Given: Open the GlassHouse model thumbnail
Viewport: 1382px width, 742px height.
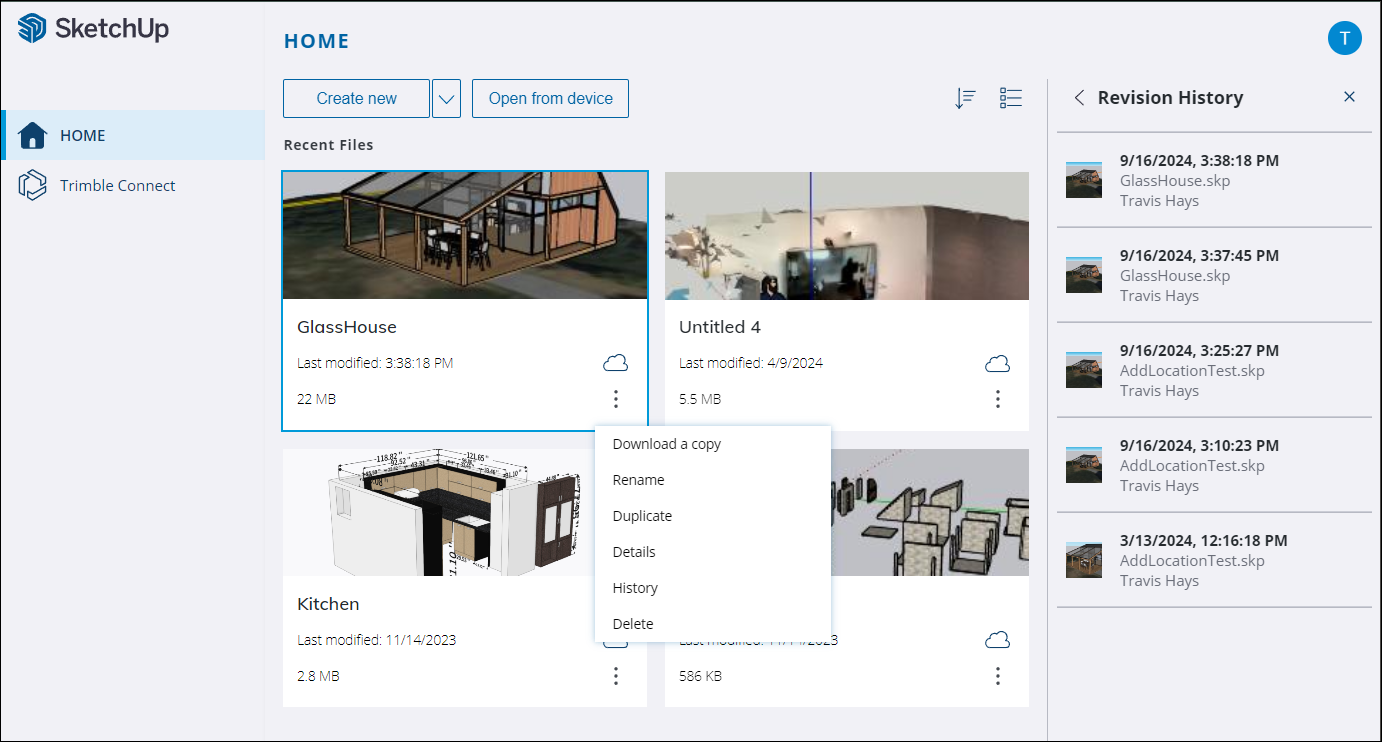Looking at the screenshot, I should coord(465,236).
